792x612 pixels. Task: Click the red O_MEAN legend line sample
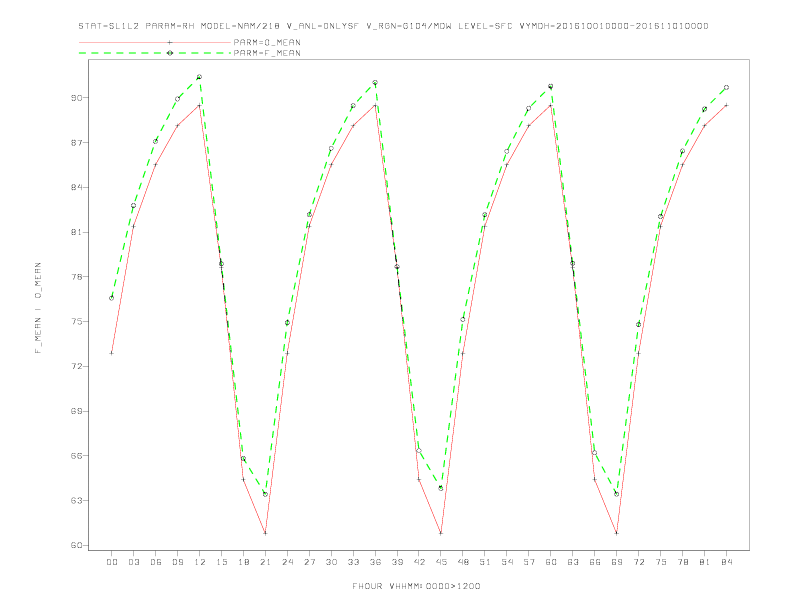tap(155, 42)
